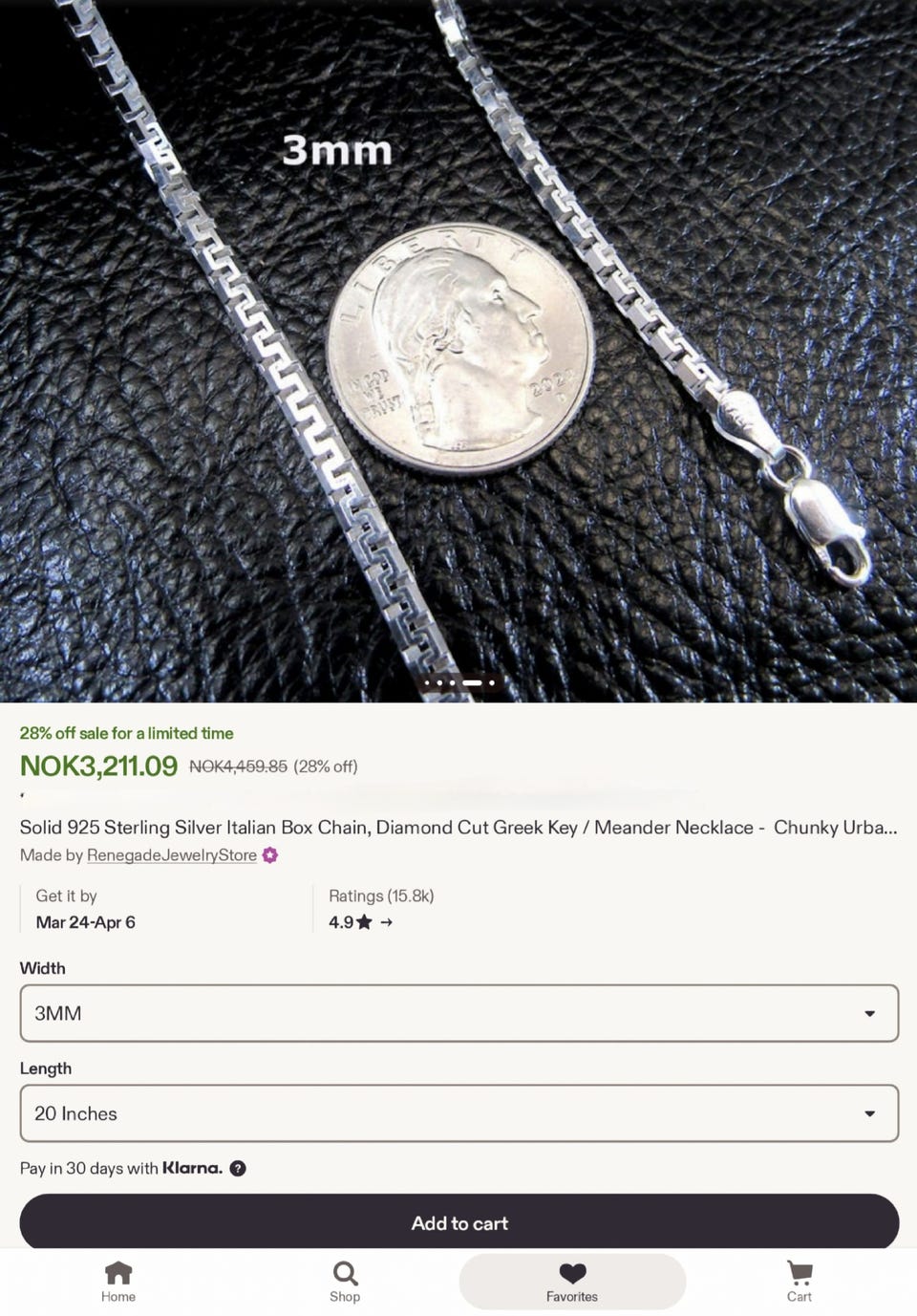
Task: Expand the Length 20 Inches dropdown
Action: coord(459,1113)
